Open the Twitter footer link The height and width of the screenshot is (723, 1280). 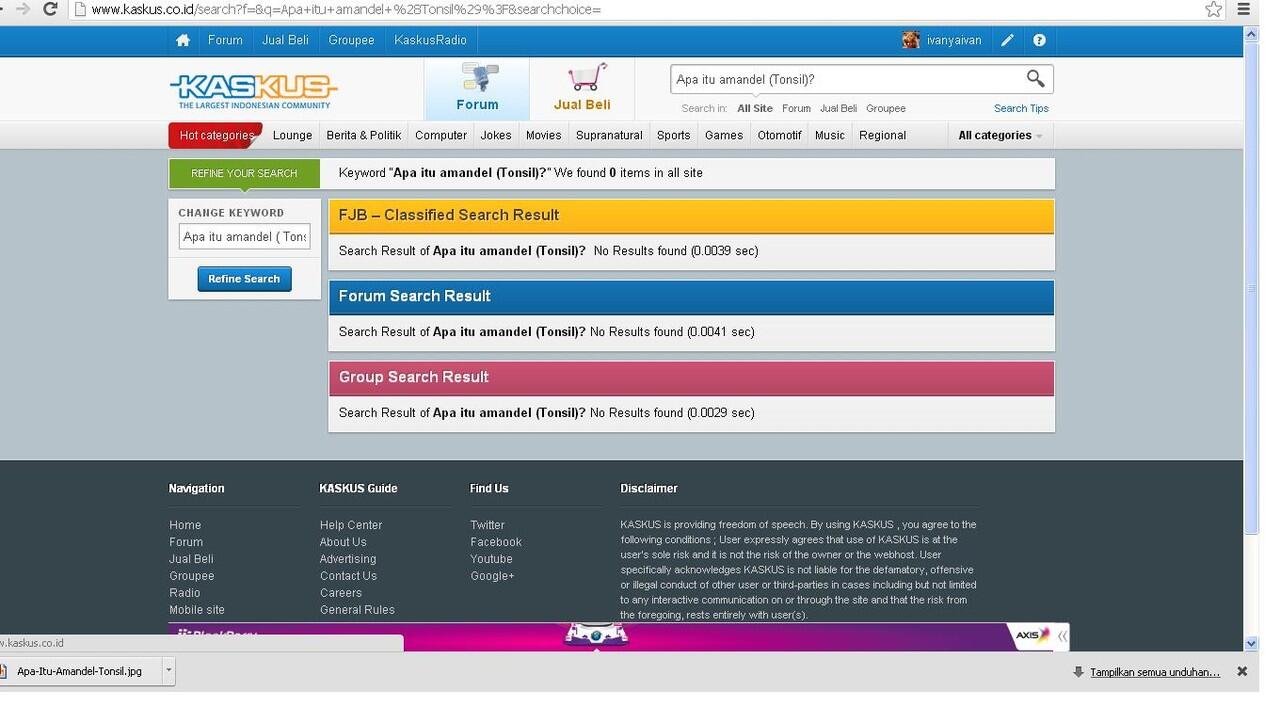[488, 525]
